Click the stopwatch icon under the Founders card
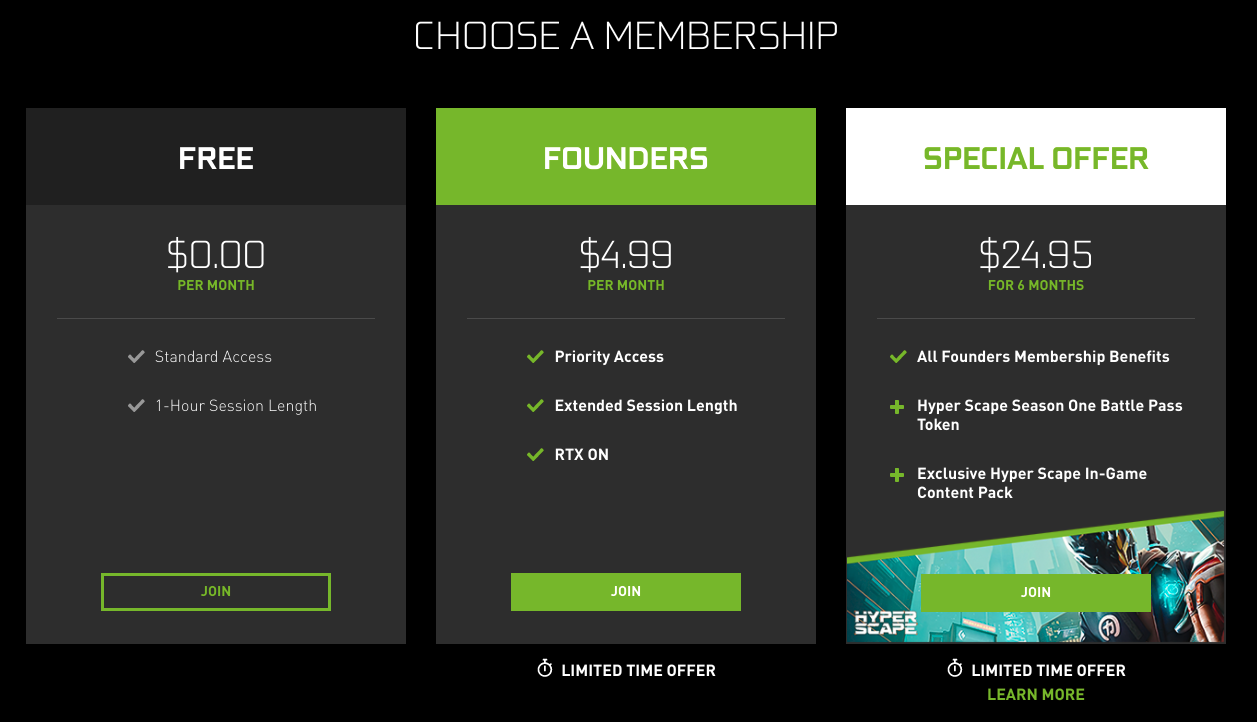 click(543, 670)
